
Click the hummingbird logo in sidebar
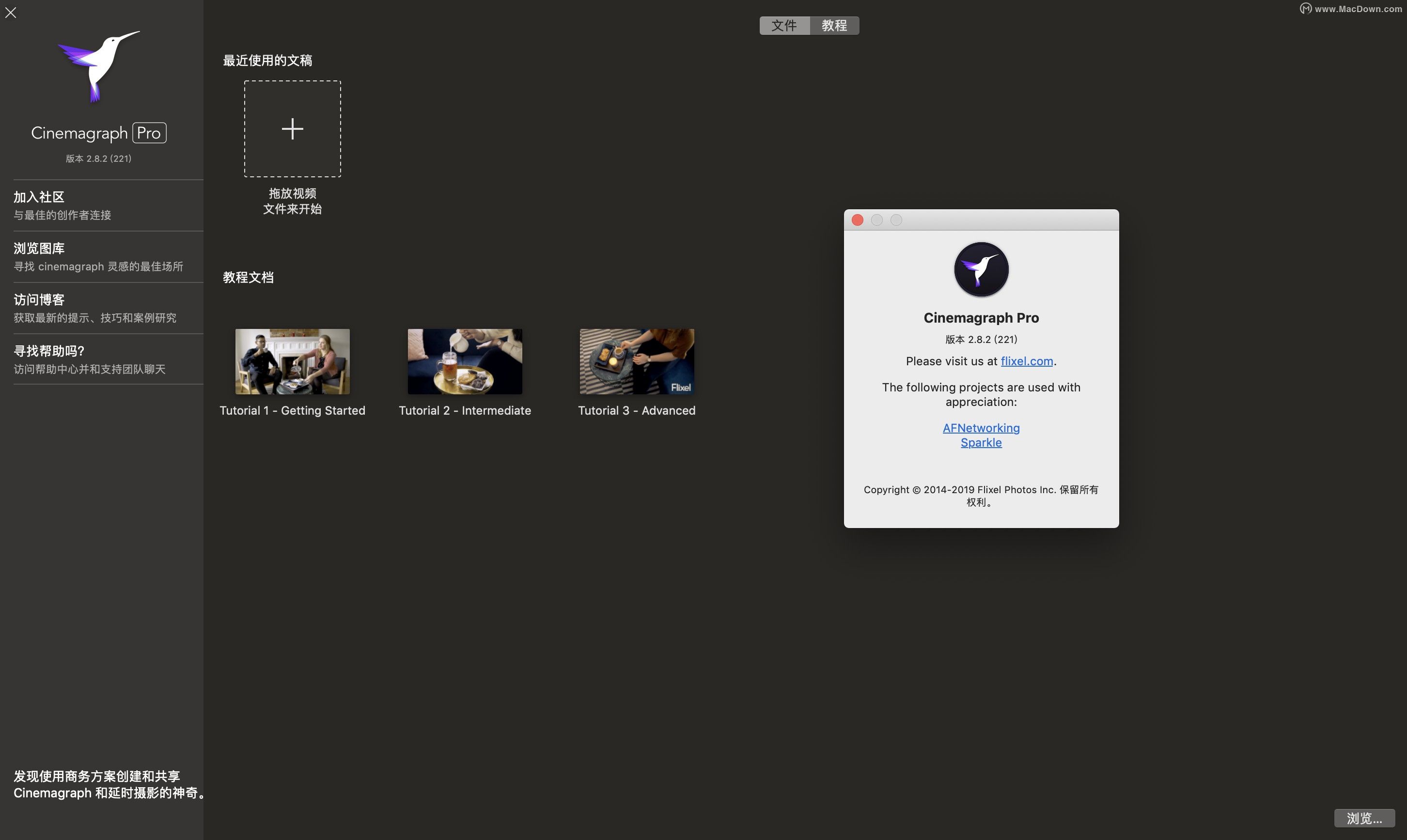pos(98,67)
